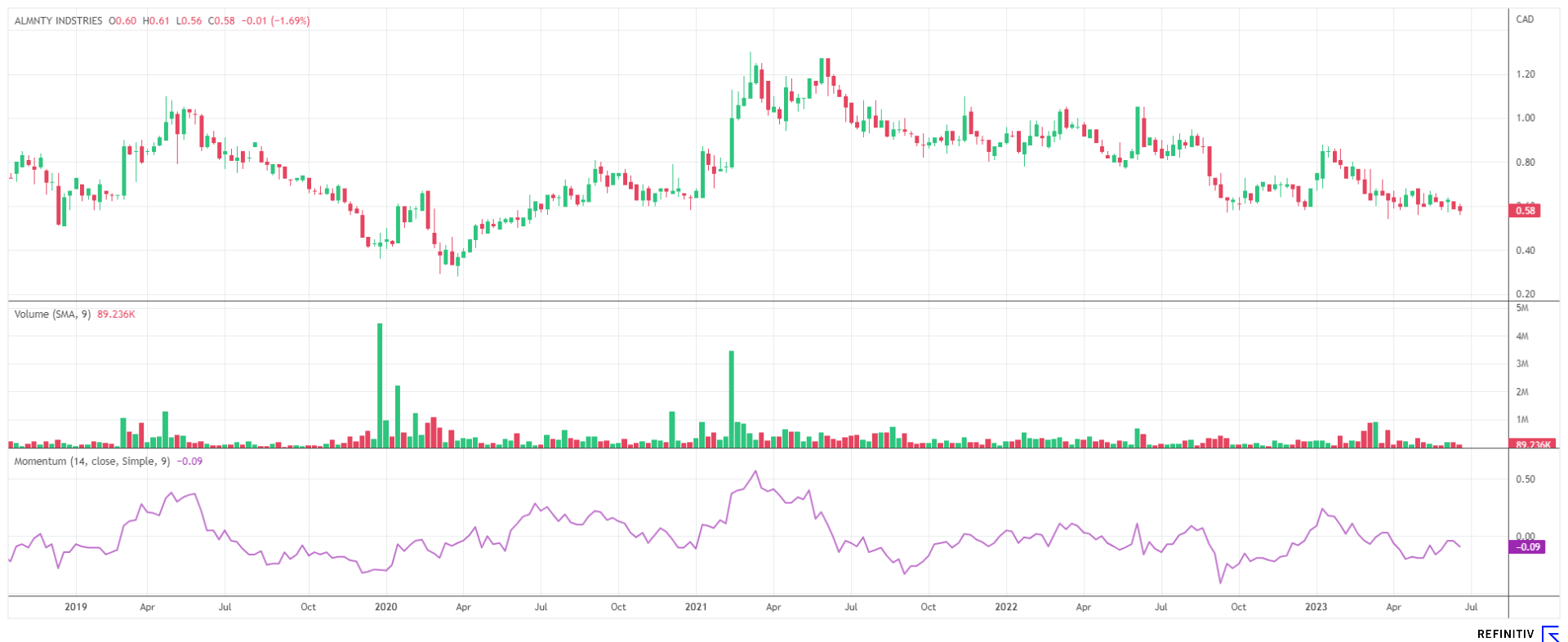1568x642 pixels.
Task: Select the ALMNTY INDSTRIES symbol title
Action: (58, 21)
